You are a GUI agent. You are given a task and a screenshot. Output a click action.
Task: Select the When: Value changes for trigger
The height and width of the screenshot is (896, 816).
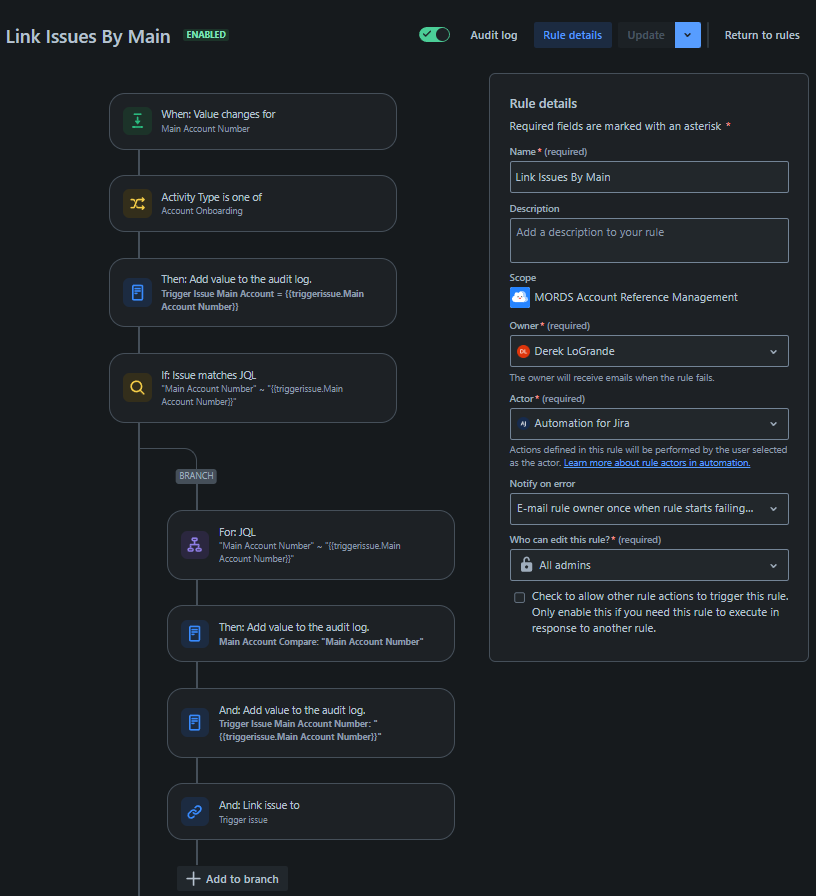pos(253,122)
